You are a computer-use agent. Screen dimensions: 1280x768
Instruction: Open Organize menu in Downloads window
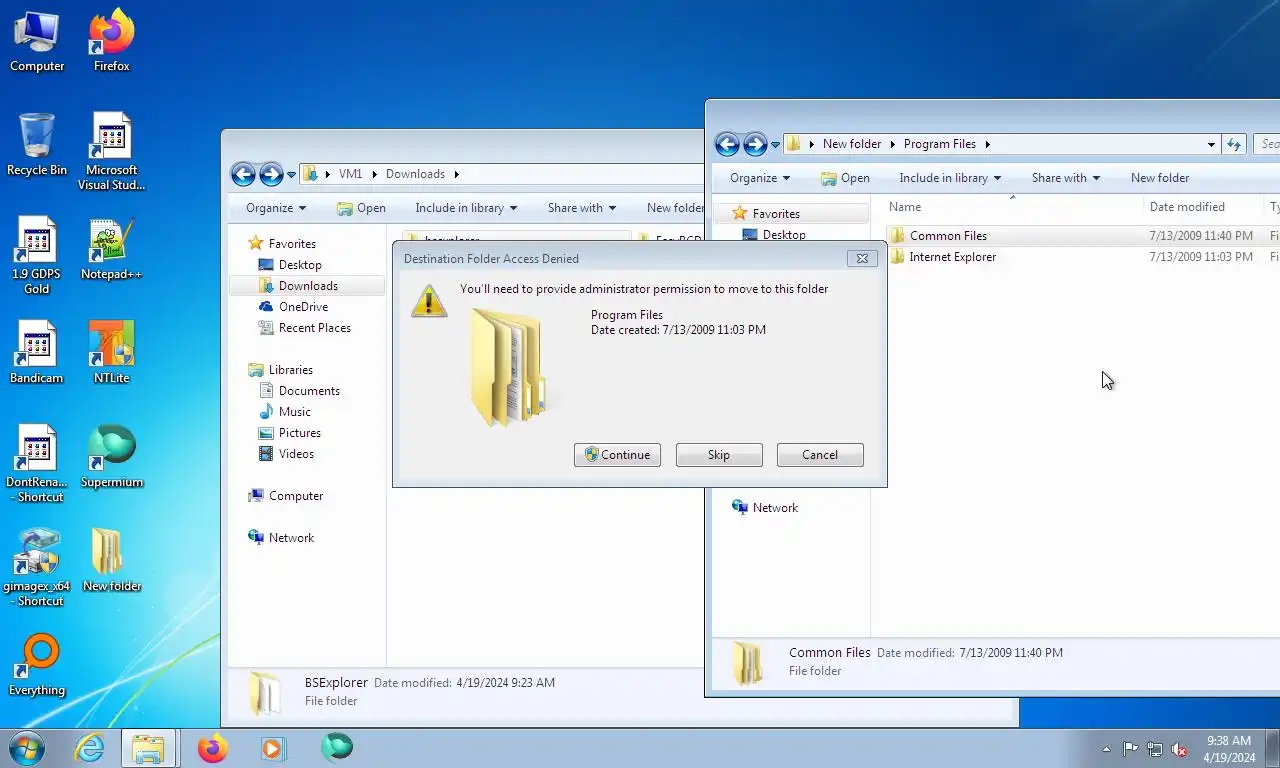click(276, 208)
